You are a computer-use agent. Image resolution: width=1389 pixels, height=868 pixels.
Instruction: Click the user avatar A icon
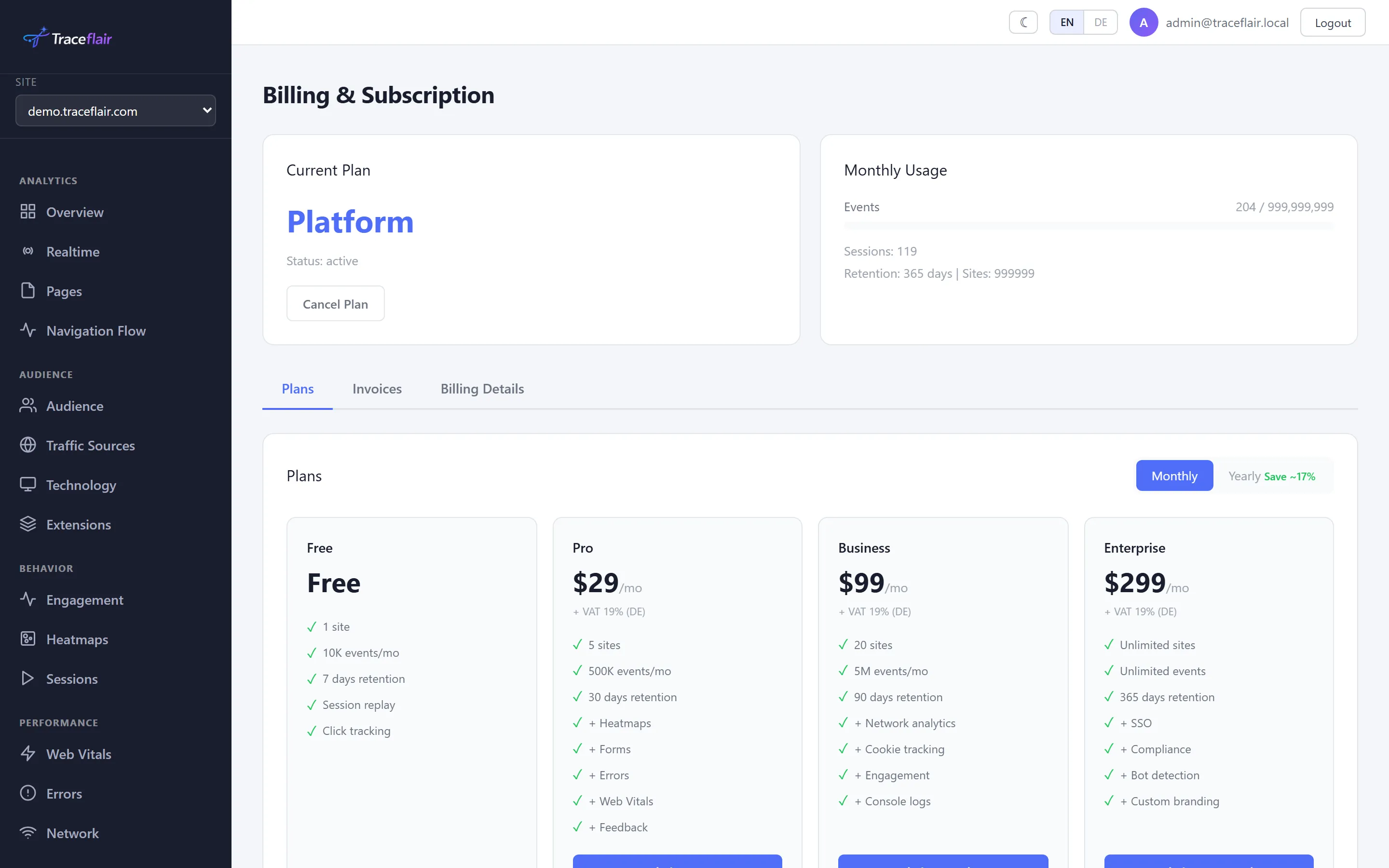1144,22
